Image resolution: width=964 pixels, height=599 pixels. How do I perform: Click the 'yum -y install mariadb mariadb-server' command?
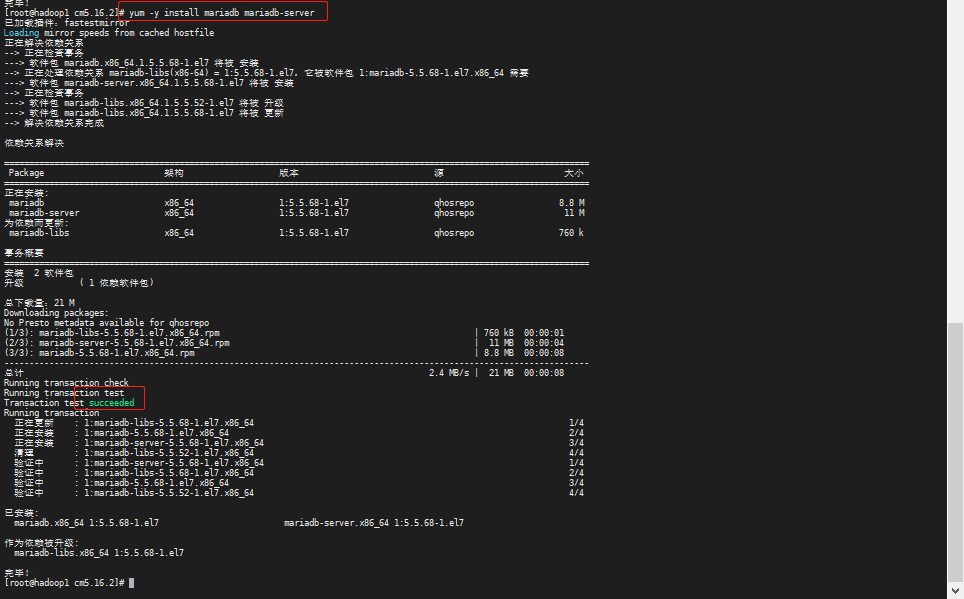click(221, 12)
